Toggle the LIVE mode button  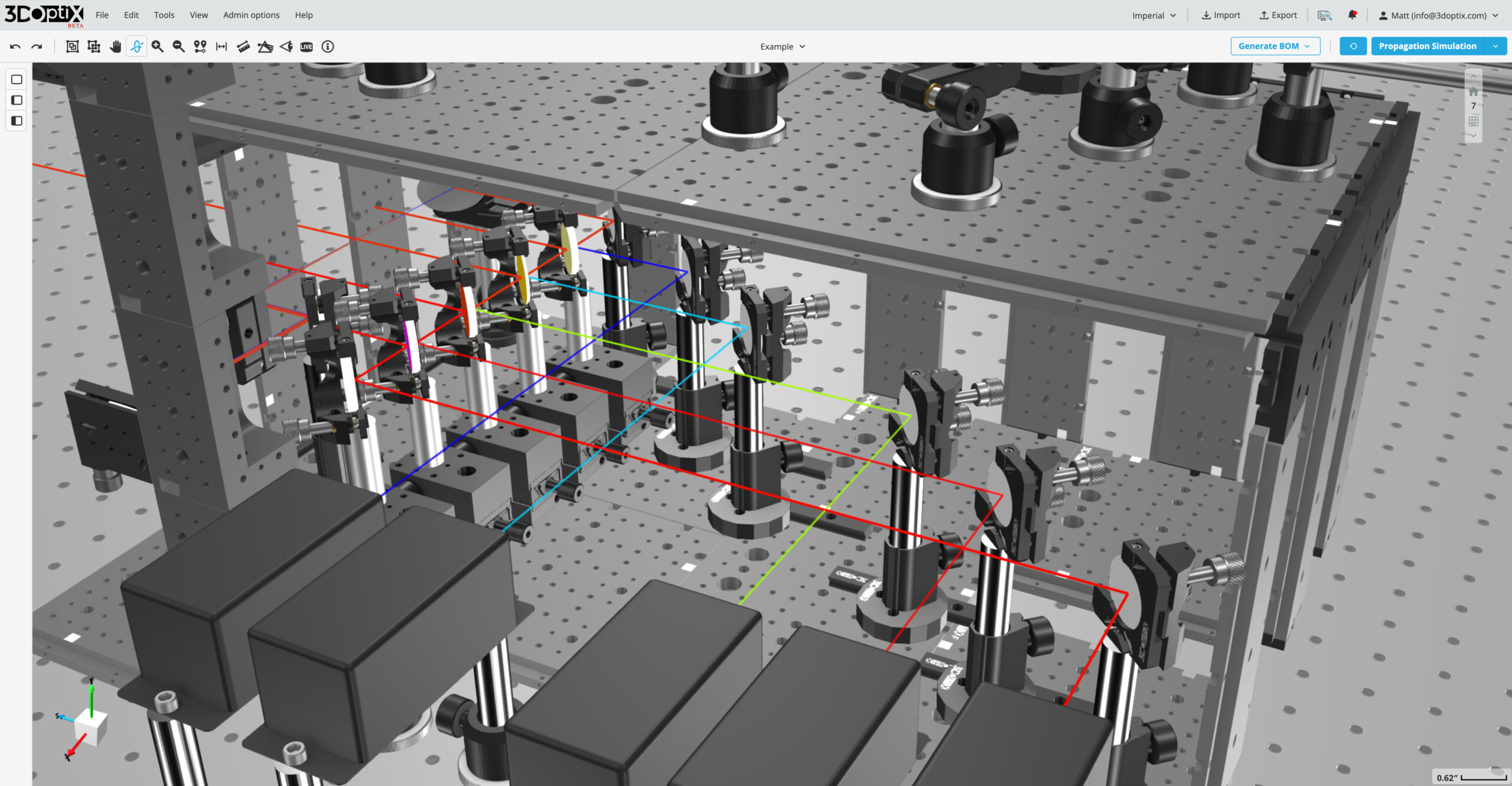(x=307, y=46)
